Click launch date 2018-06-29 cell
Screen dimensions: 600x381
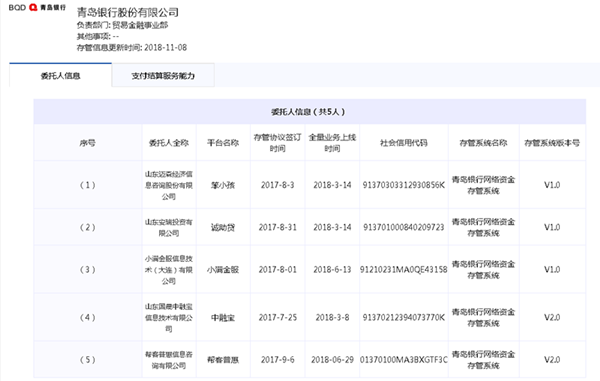[332, 360]
